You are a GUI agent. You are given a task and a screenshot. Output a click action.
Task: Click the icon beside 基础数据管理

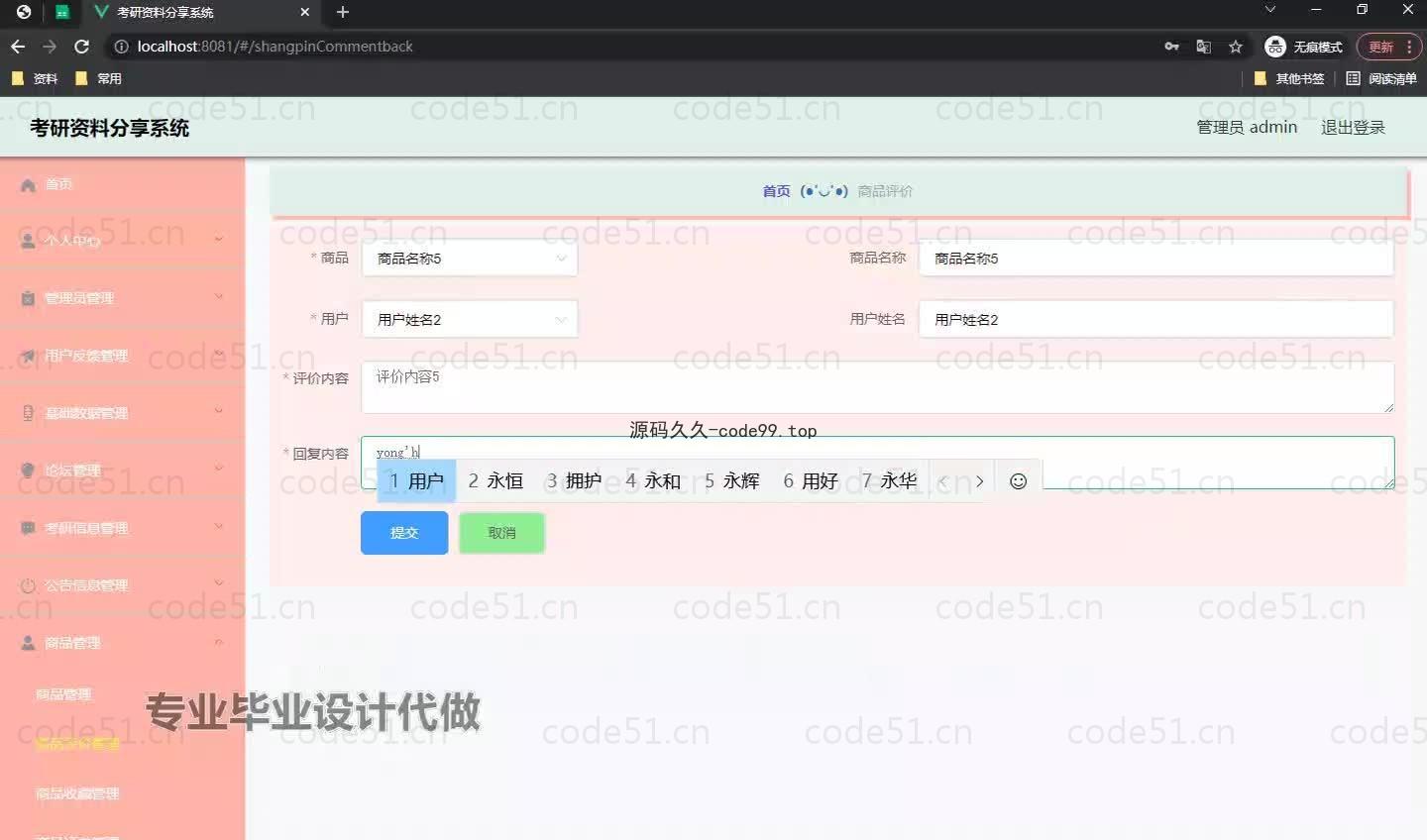(28, 413)
